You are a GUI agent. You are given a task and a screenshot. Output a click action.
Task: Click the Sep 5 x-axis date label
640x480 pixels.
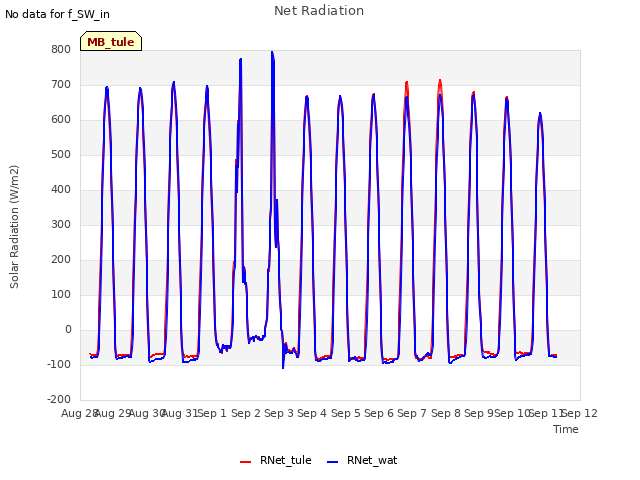[346, 413]
